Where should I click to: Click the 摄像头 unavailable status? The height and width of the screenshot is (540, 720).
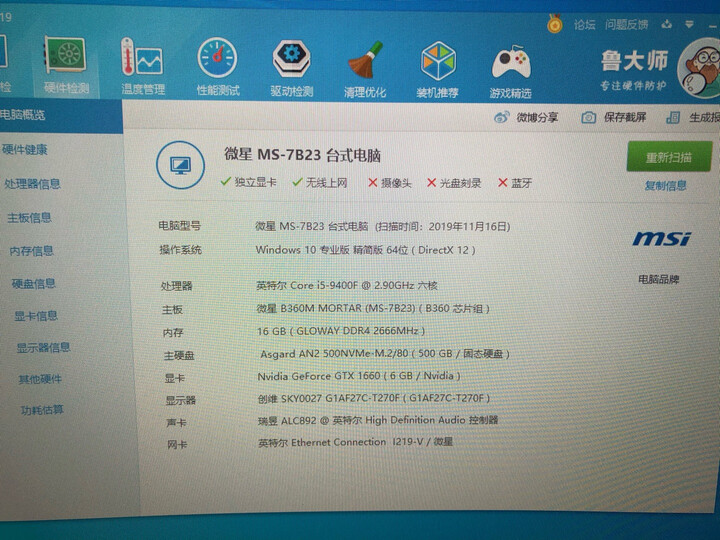coord(390,183)
